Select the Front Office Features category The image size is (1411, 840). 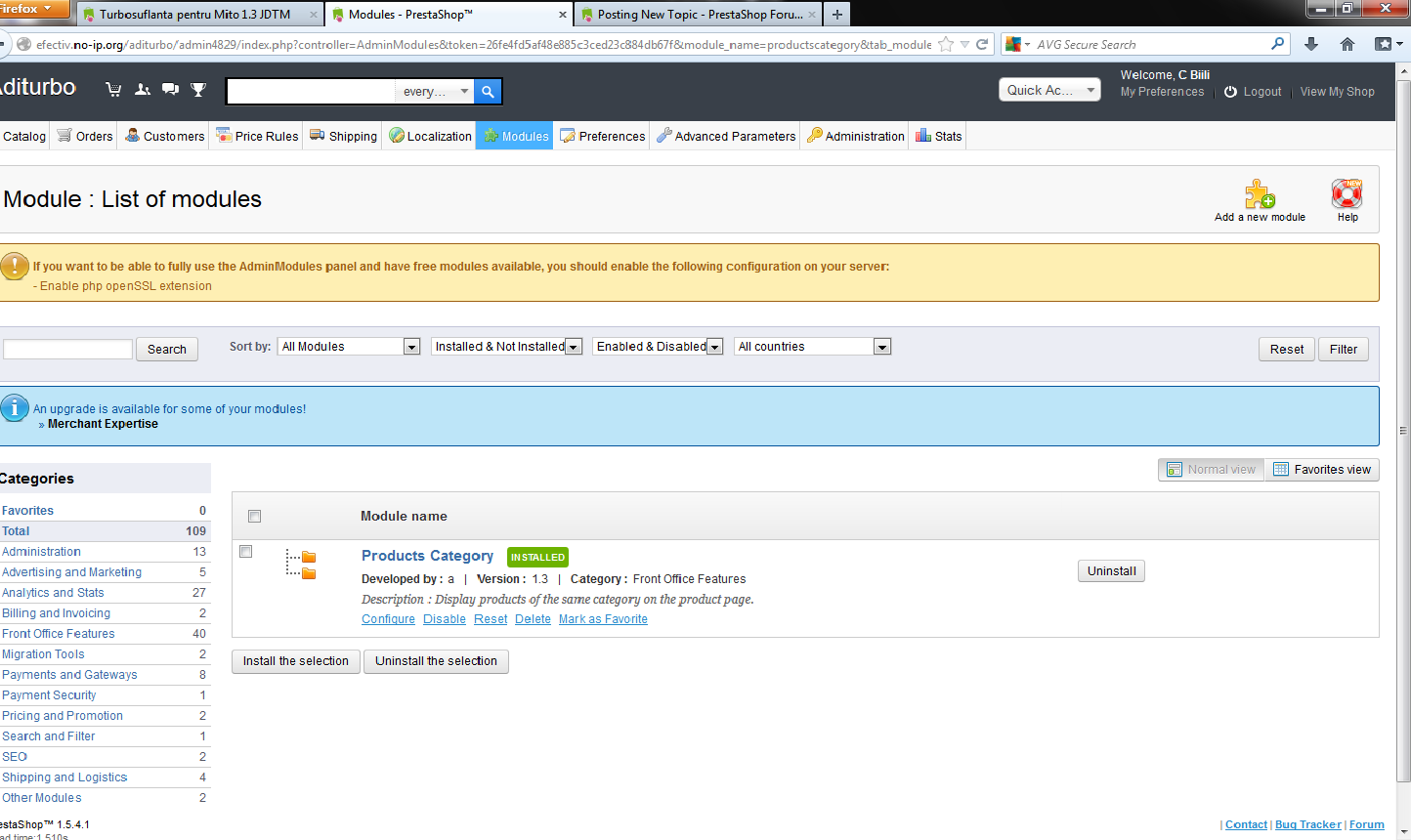point(59,634)
